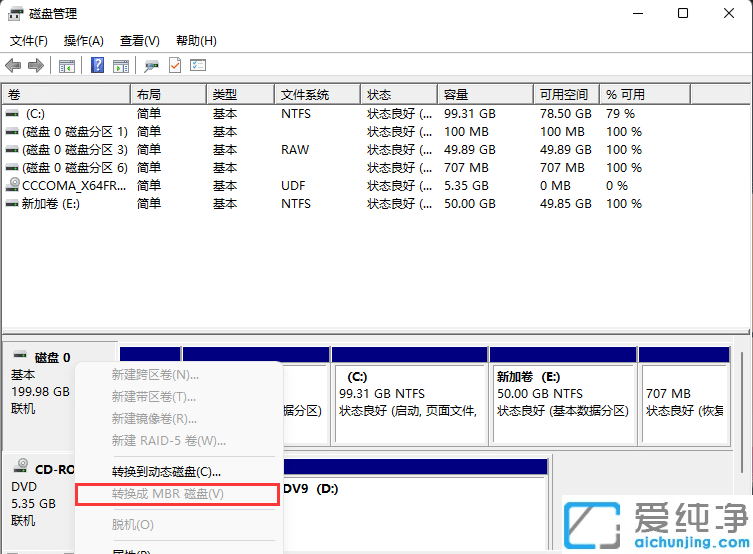
Task: Click the Back arrow toolbar icon
Action: 13,65
